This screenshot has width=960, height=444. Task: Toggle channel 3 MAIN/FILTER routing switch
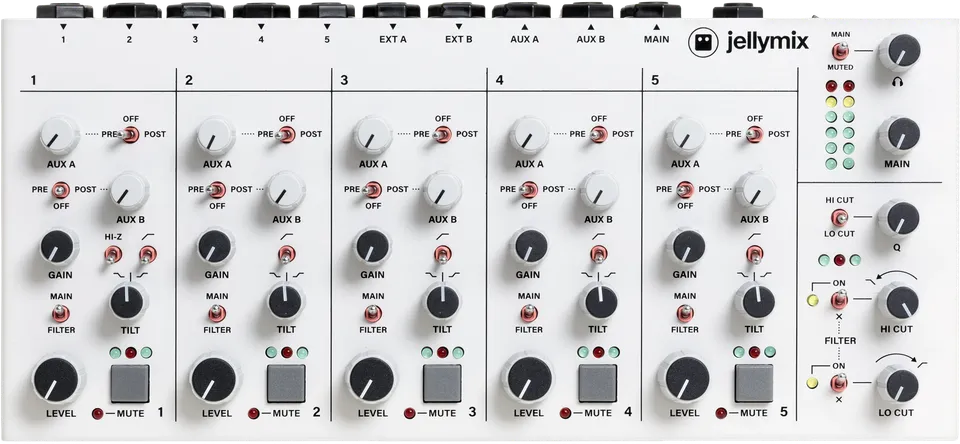372,314
